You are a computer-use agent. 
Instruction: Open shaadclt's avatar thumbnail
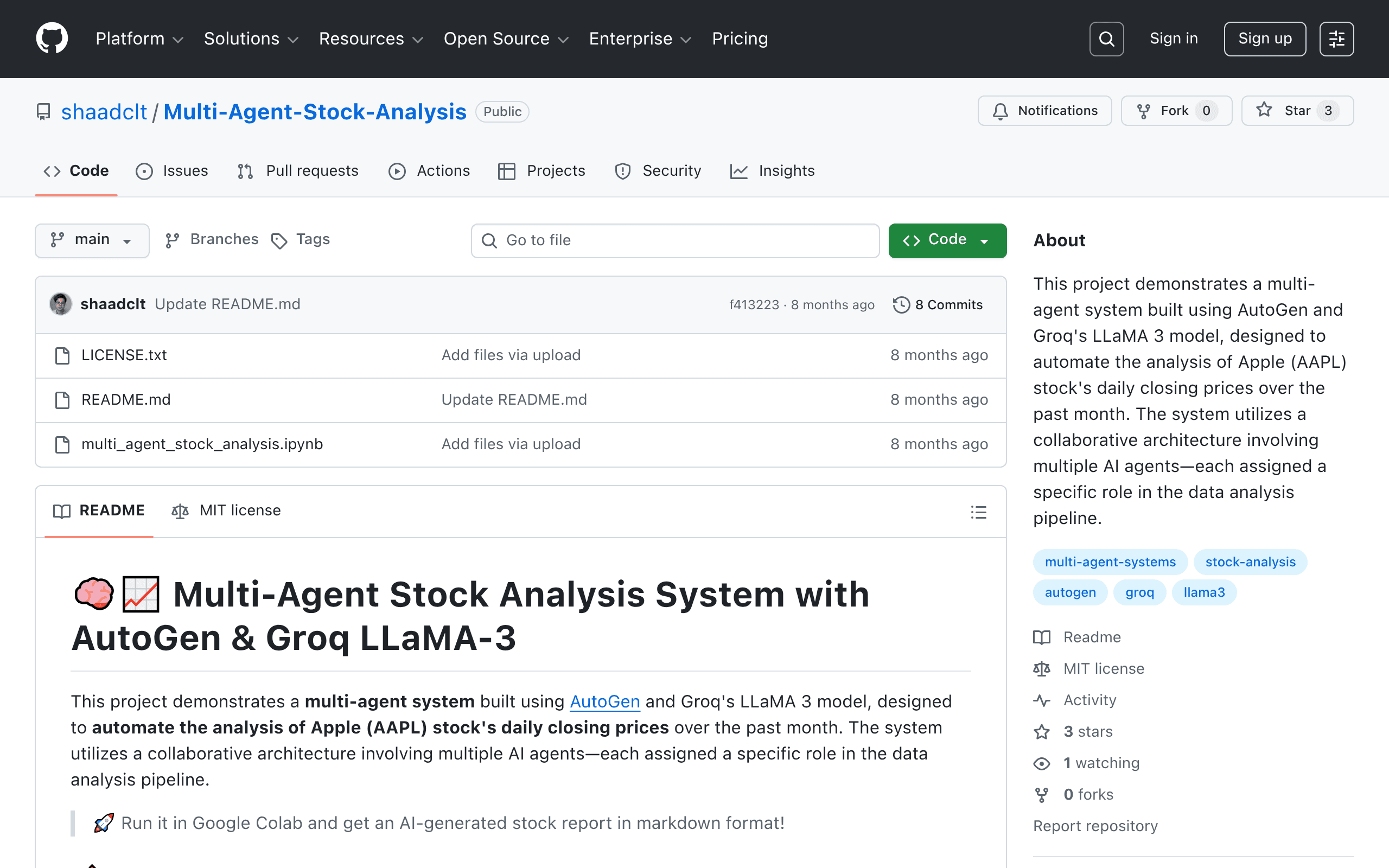point(60,304)
